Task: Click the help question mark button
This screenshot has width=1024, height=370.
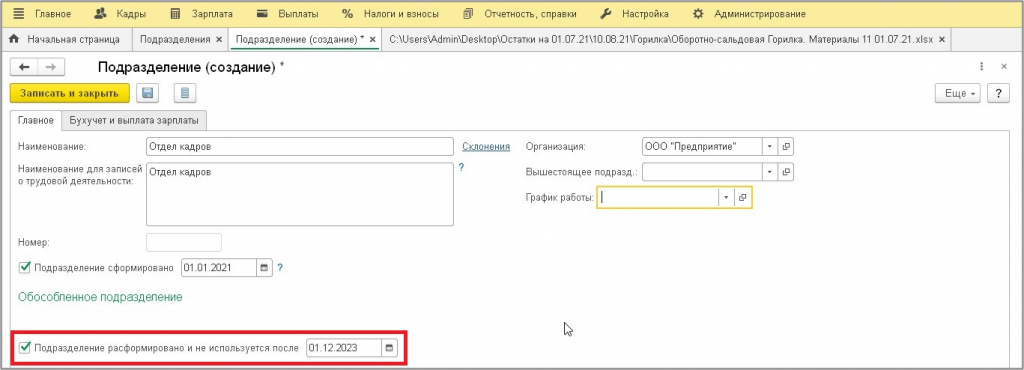Action: pos(998,93)
